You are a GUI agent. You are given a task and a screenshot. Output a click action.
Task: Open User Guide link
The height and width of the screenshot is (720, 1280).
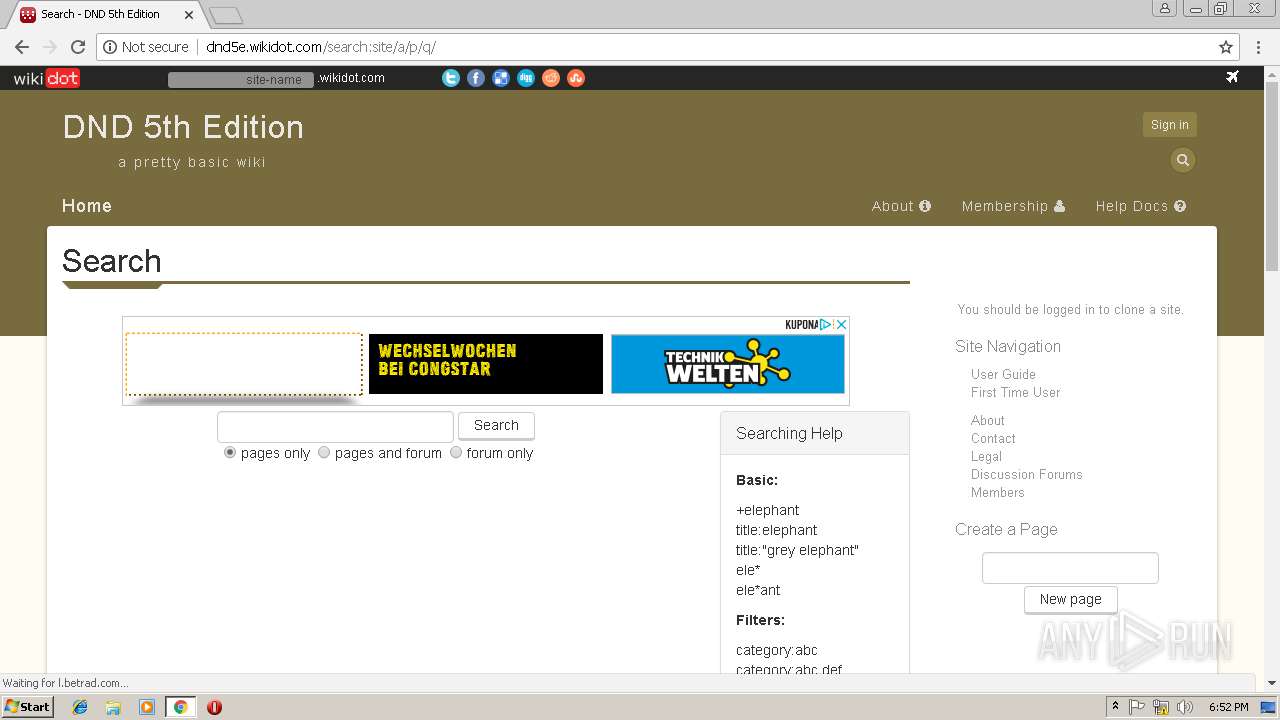click(x=1003, y=374)
